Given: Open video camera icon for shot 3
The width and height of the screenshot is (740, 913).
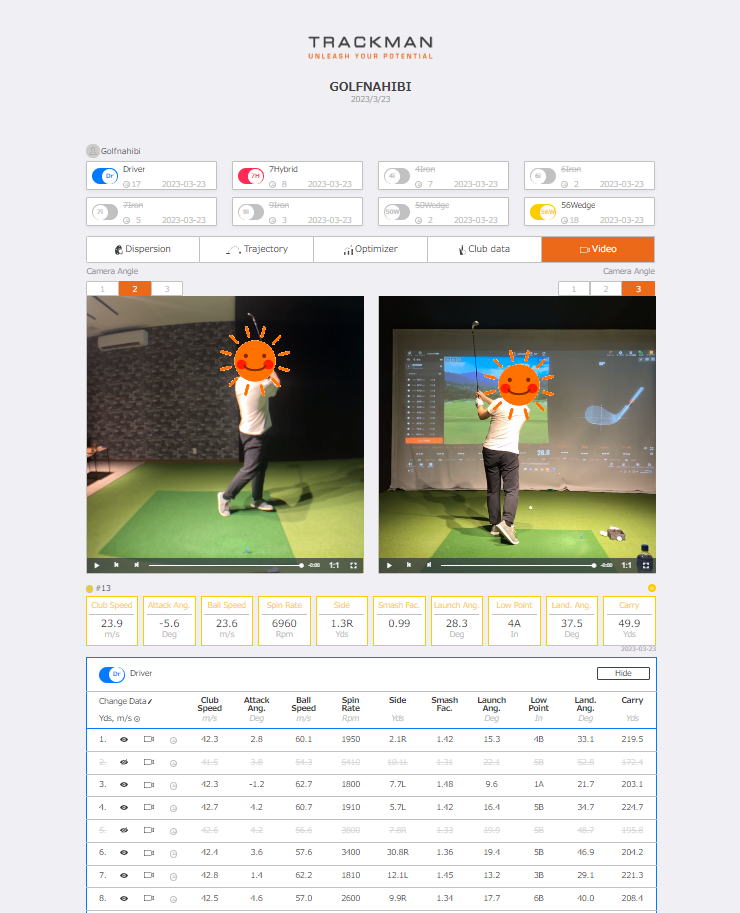Looking at the screenshot, I should 149,785.
